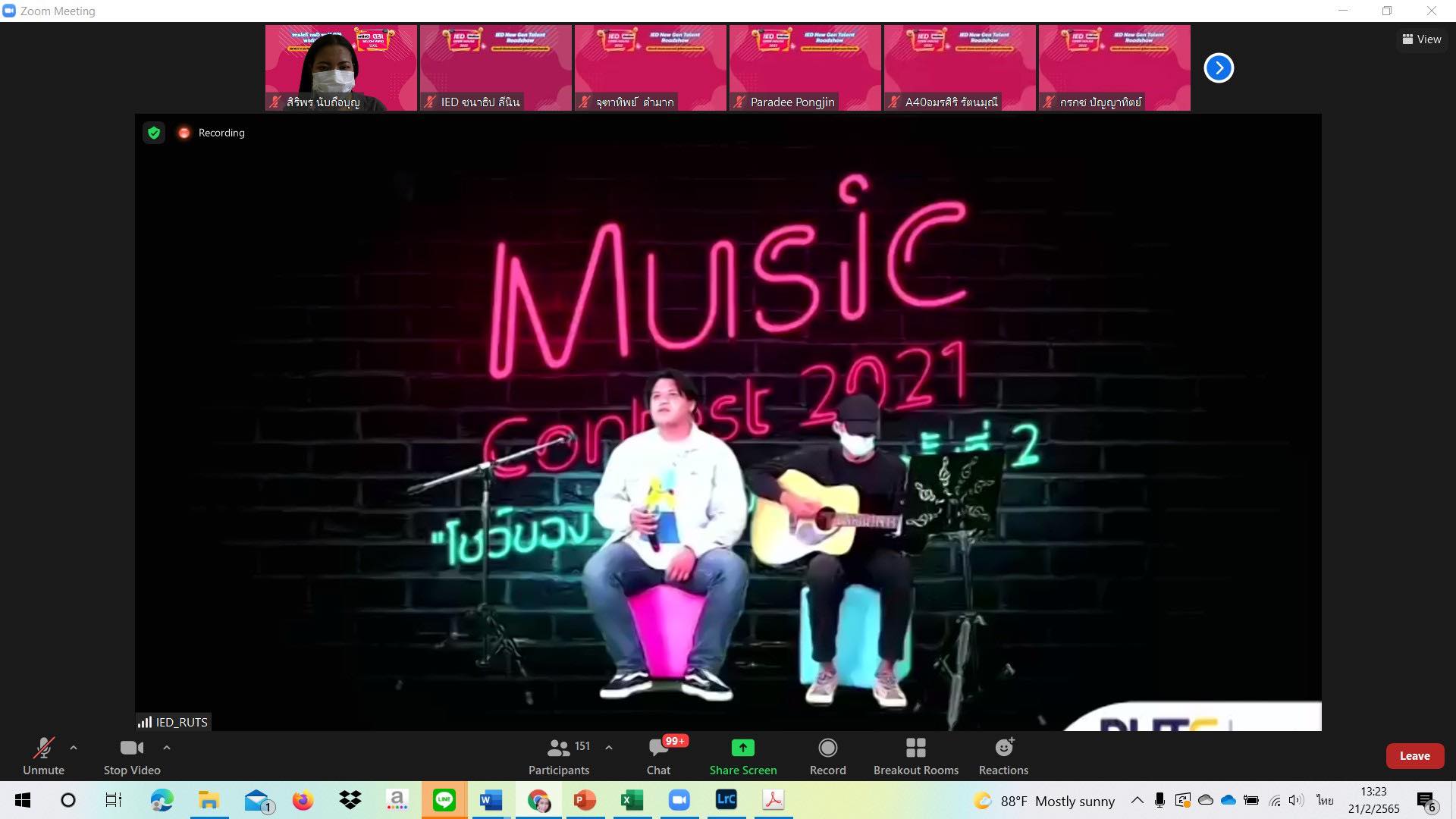Start Share Screen
The image size is (1456, 819).
(743, 756)
